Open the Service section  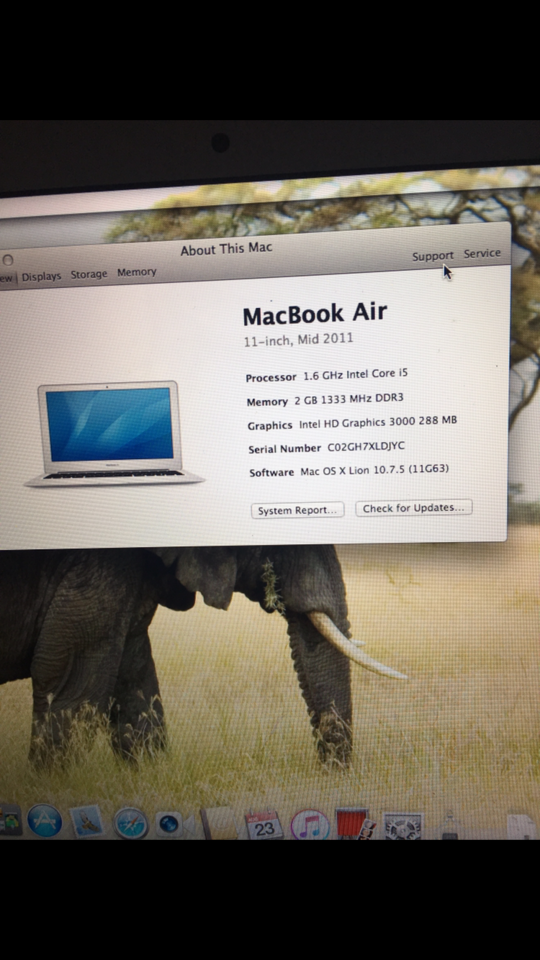482,253
